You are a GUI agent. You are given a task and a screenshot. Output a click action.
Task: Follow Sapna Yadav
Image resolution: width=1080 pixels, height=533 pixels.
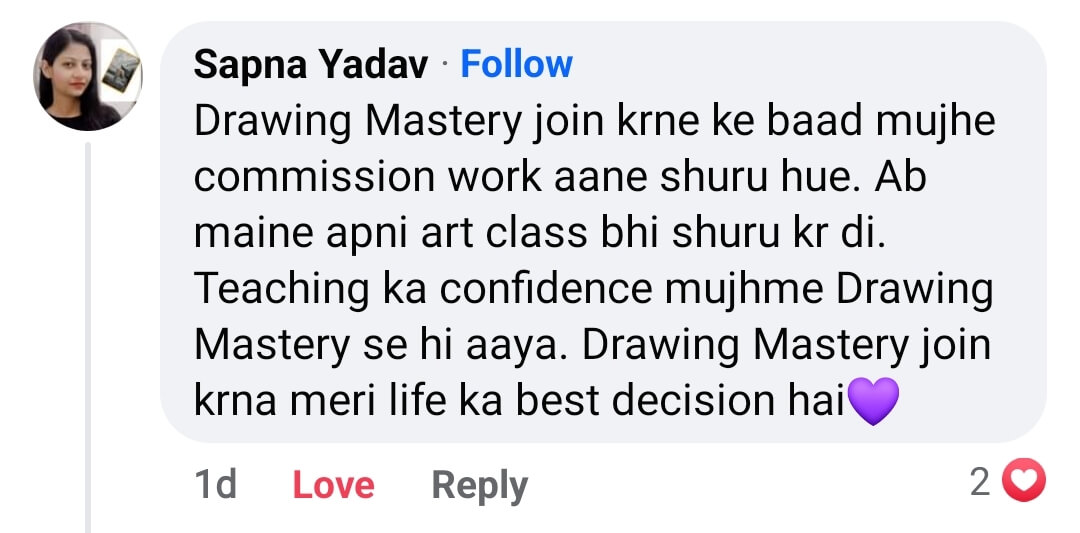[x=516, y=65]
